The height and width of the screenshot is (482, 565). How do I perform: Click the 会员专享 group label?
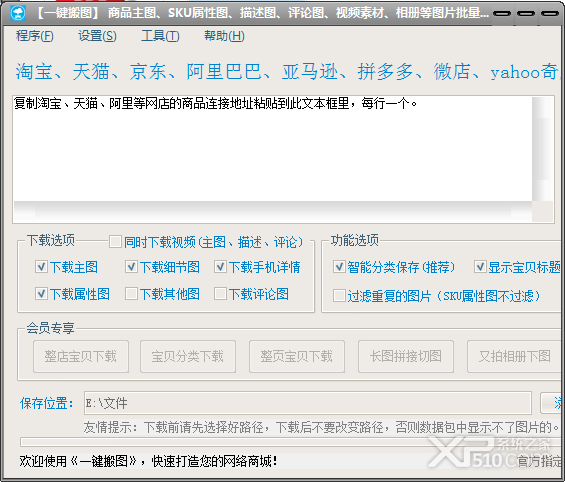[50, 328]
